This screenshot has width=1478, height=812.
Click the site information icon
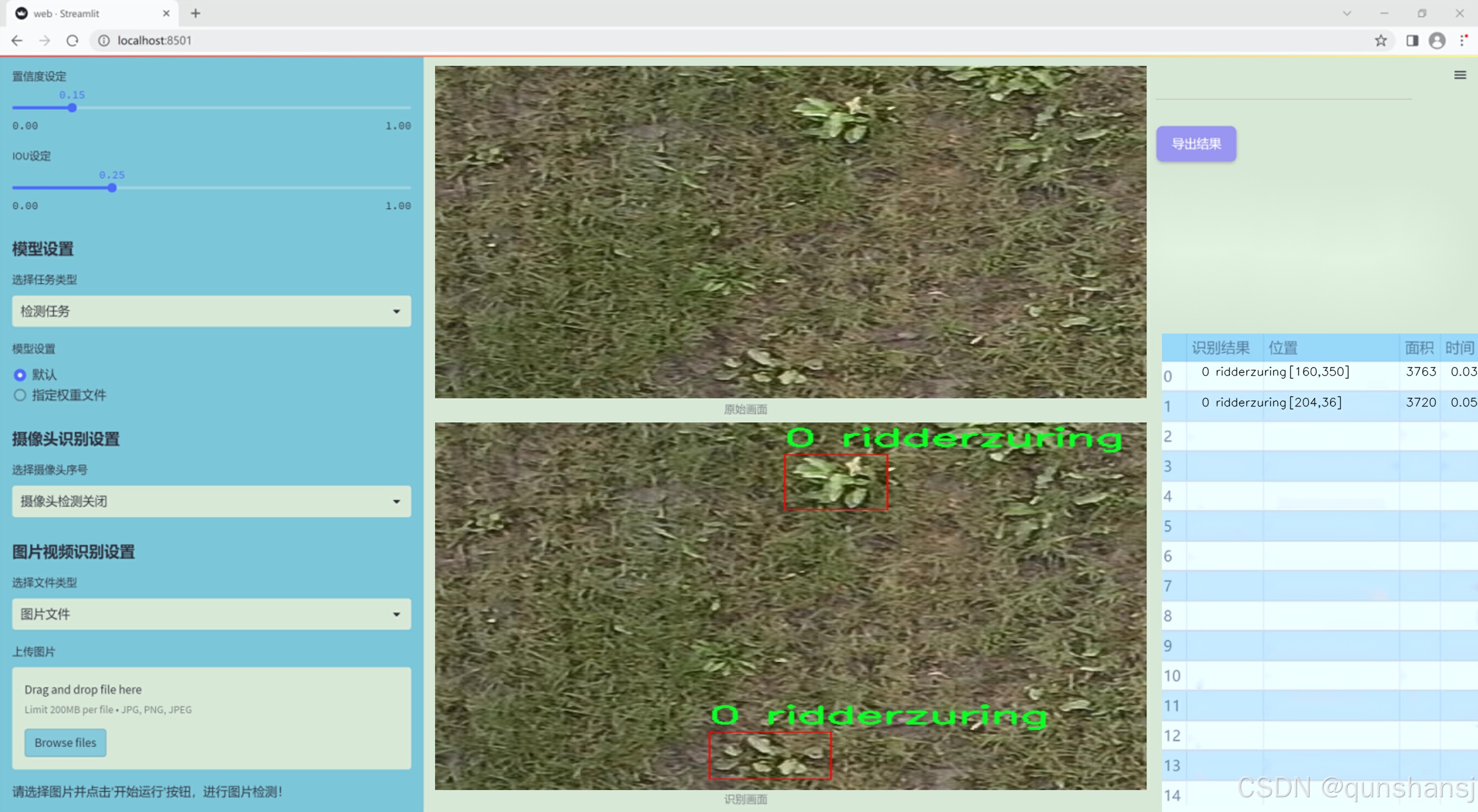[x=104, y=41]
